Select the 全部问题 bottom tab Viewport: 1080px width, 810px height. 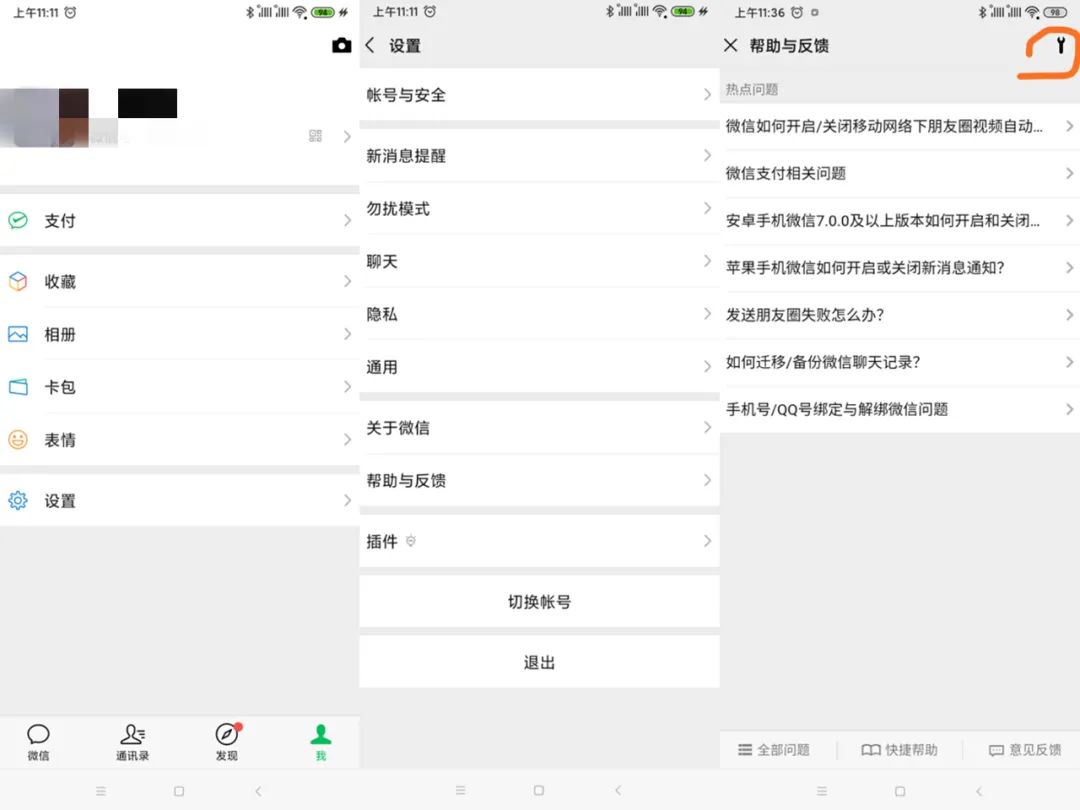click(773, 749)
